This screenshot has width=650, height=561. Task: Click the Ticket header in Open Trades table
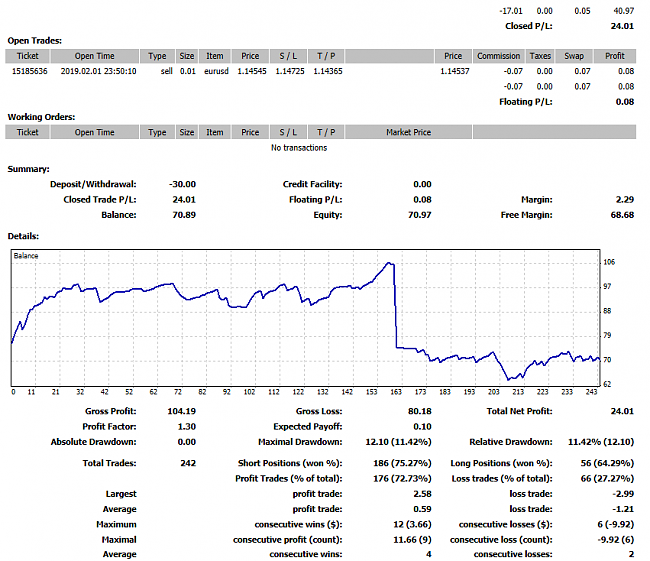[x=27, y=56]
